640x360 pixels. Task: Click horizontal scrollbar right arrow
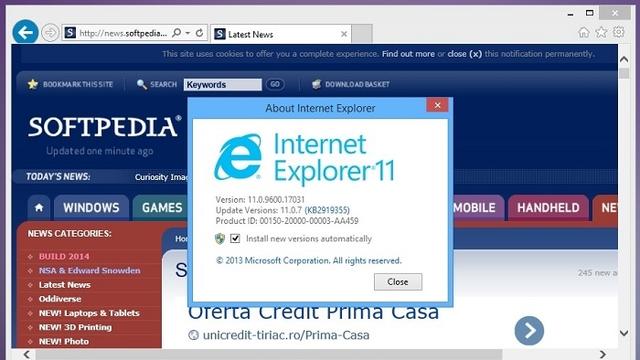pos(603,354)
